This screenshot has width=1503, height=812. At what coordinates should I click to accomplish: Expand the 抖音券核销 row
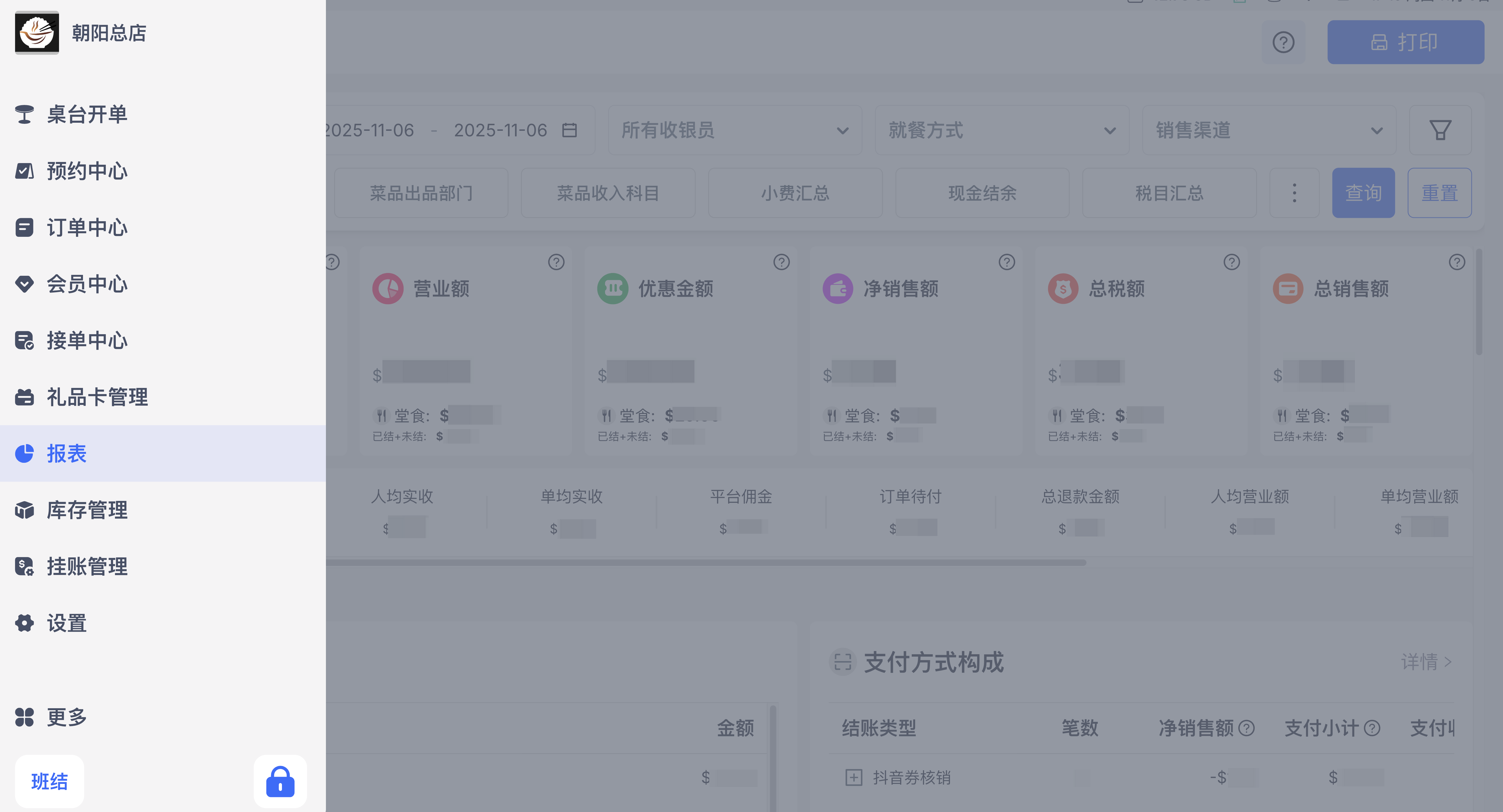click(x=854, y=777)
